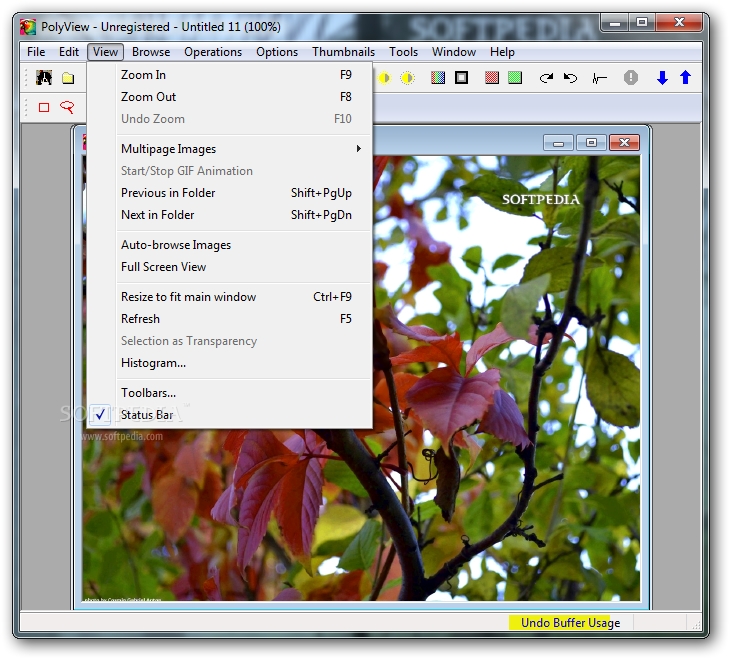Viewport: 730px width, 659px height.
Task: Click the first yellow half-circle brightness icon
Action: point(385,78)
